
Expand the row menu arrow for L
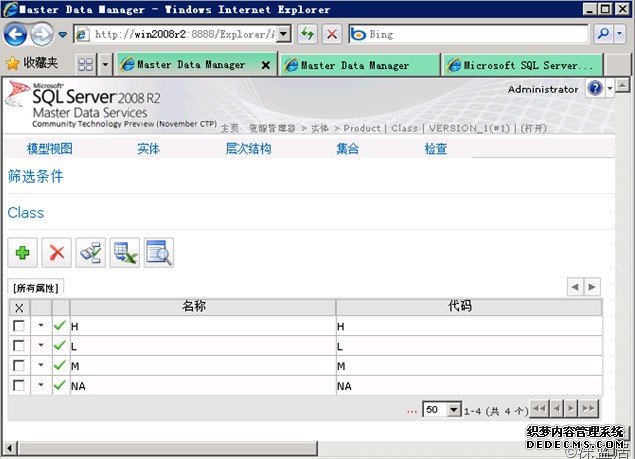coord(41,347)
